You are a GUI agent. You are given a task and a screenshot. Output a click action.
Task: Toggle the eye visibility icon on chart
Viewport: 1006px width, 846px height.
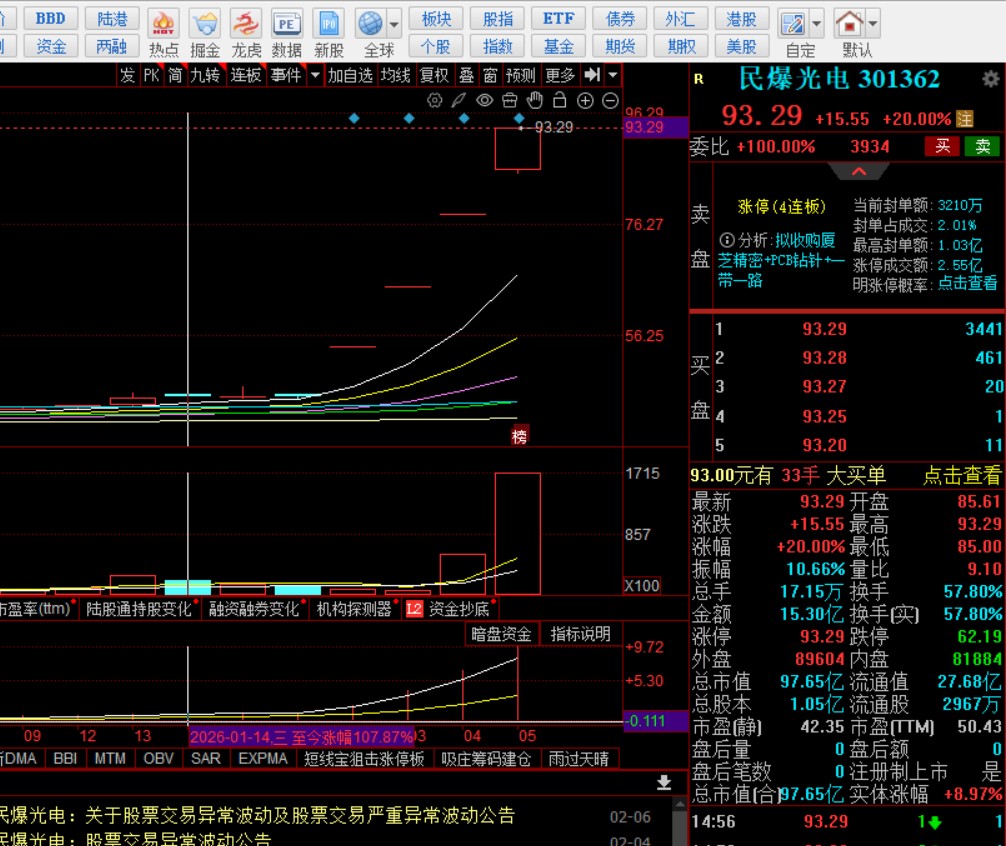[x=484, y=100]
